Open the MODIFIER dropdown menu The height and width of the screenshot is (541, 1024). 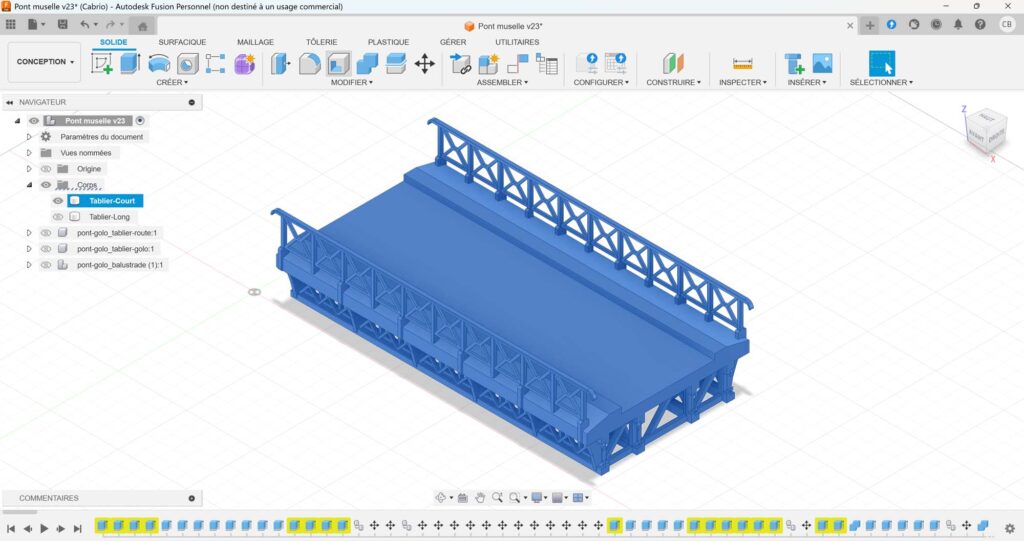(x=352, y=83)
